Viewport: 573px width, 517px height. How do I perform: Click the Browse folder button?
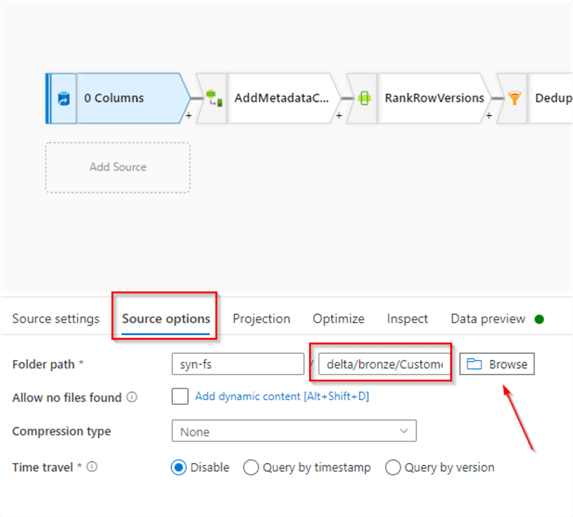[497, 364]
